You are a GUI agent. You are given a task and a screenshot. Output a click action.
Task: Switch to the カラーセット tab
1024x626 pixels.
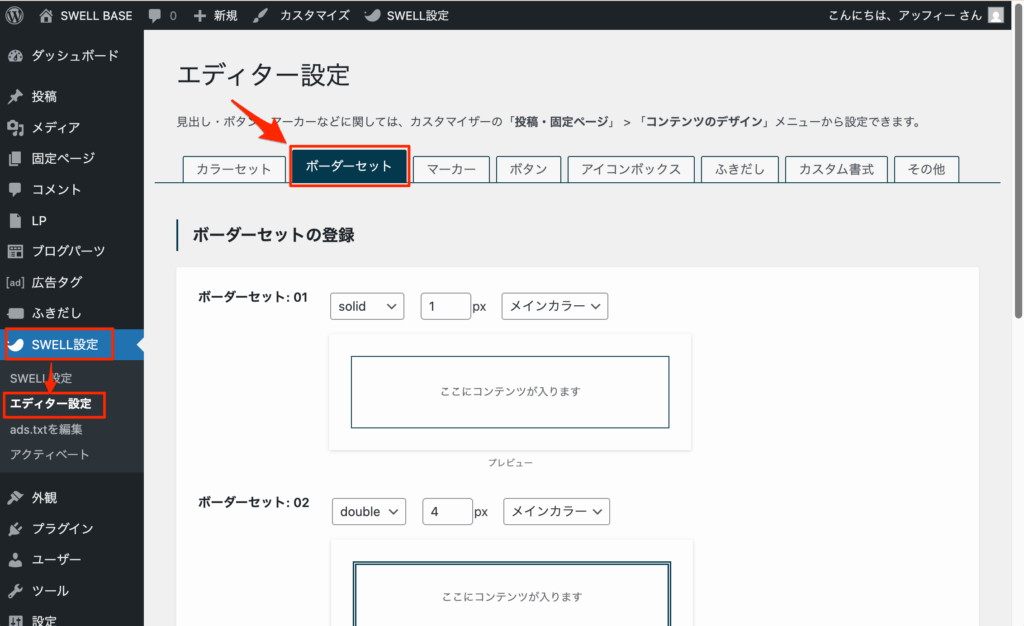click(x=234, y=169)
